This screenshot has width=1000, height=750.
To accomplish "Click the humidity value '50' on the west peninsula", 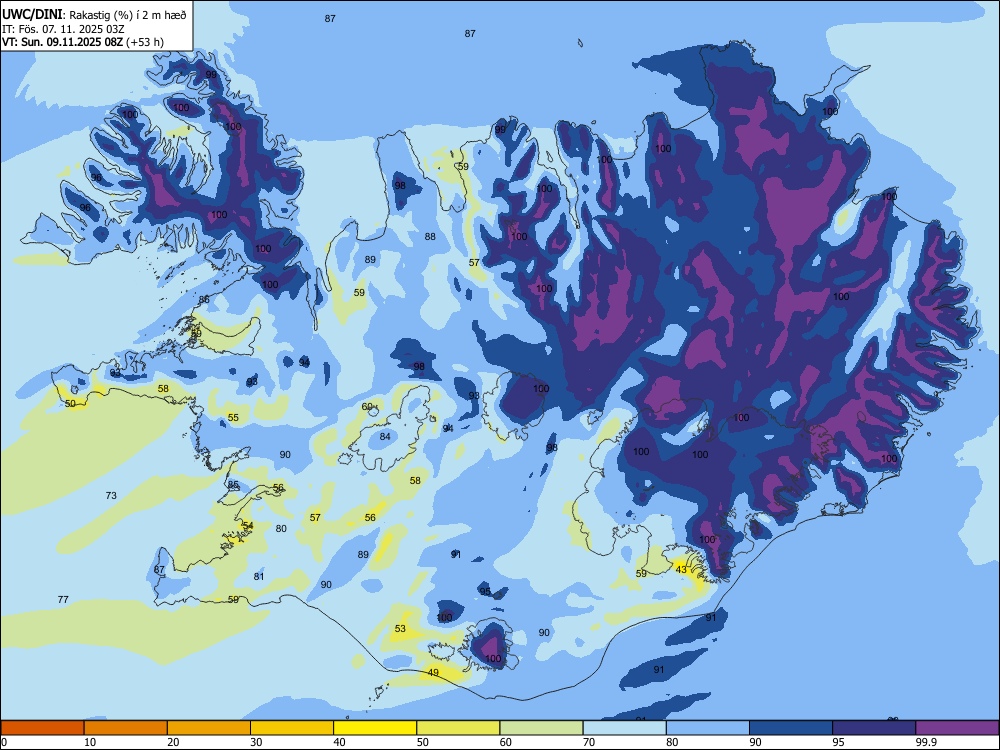I will 70,403.
